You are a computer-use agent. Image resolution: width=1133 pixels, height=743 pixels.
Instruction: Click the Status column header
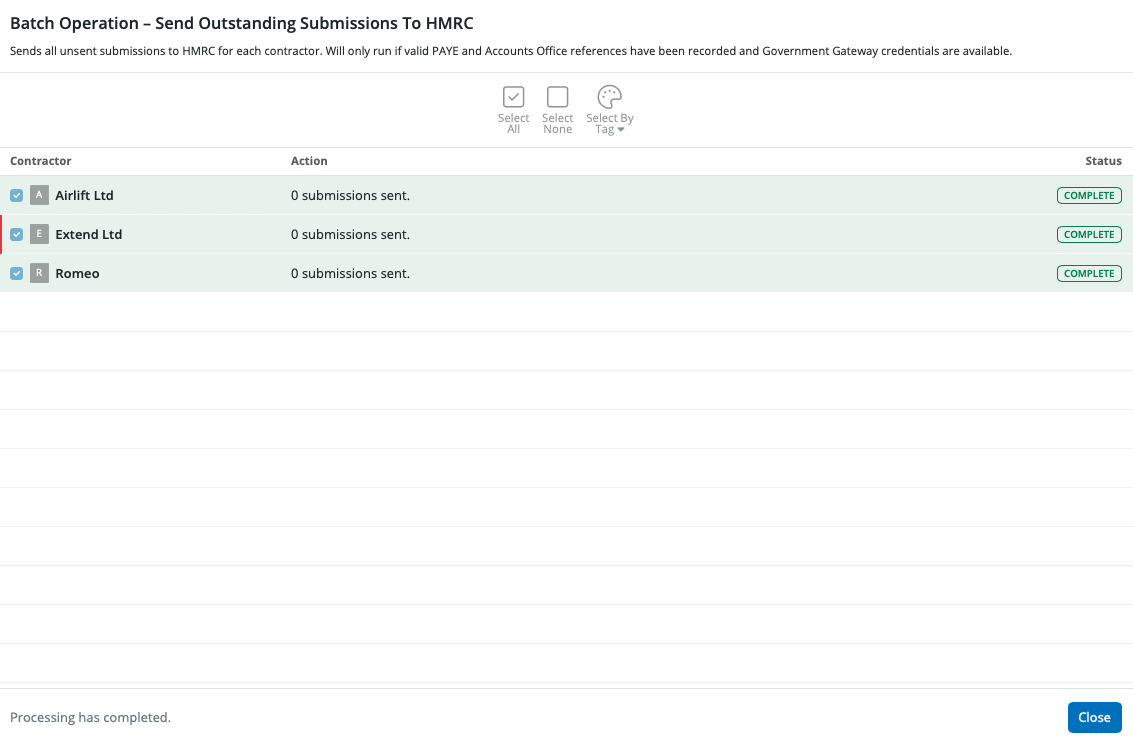point(1103,161)
